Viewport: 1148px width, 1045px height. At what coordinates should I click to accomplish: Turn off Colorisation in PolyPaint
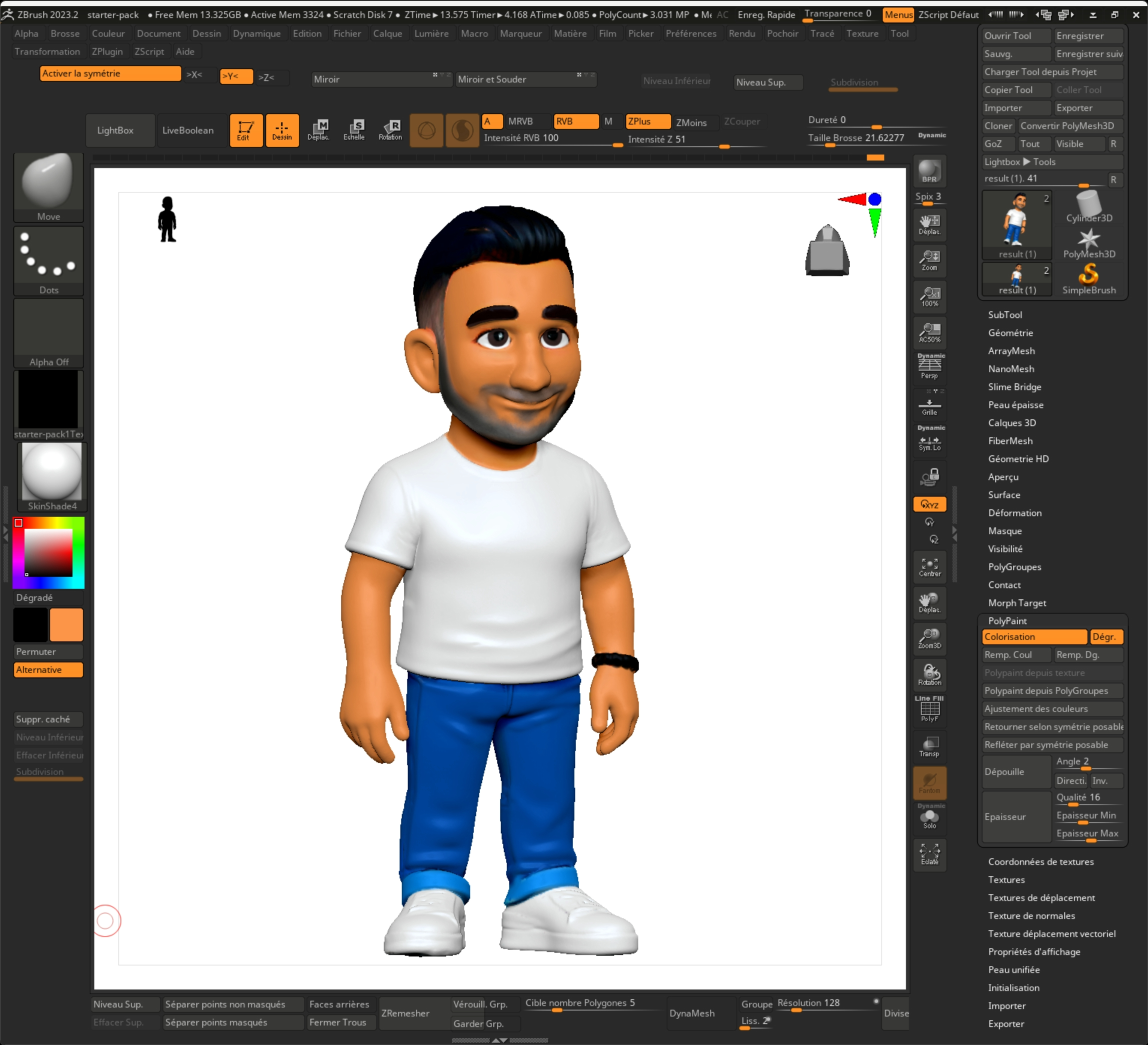click(1033, 636)
